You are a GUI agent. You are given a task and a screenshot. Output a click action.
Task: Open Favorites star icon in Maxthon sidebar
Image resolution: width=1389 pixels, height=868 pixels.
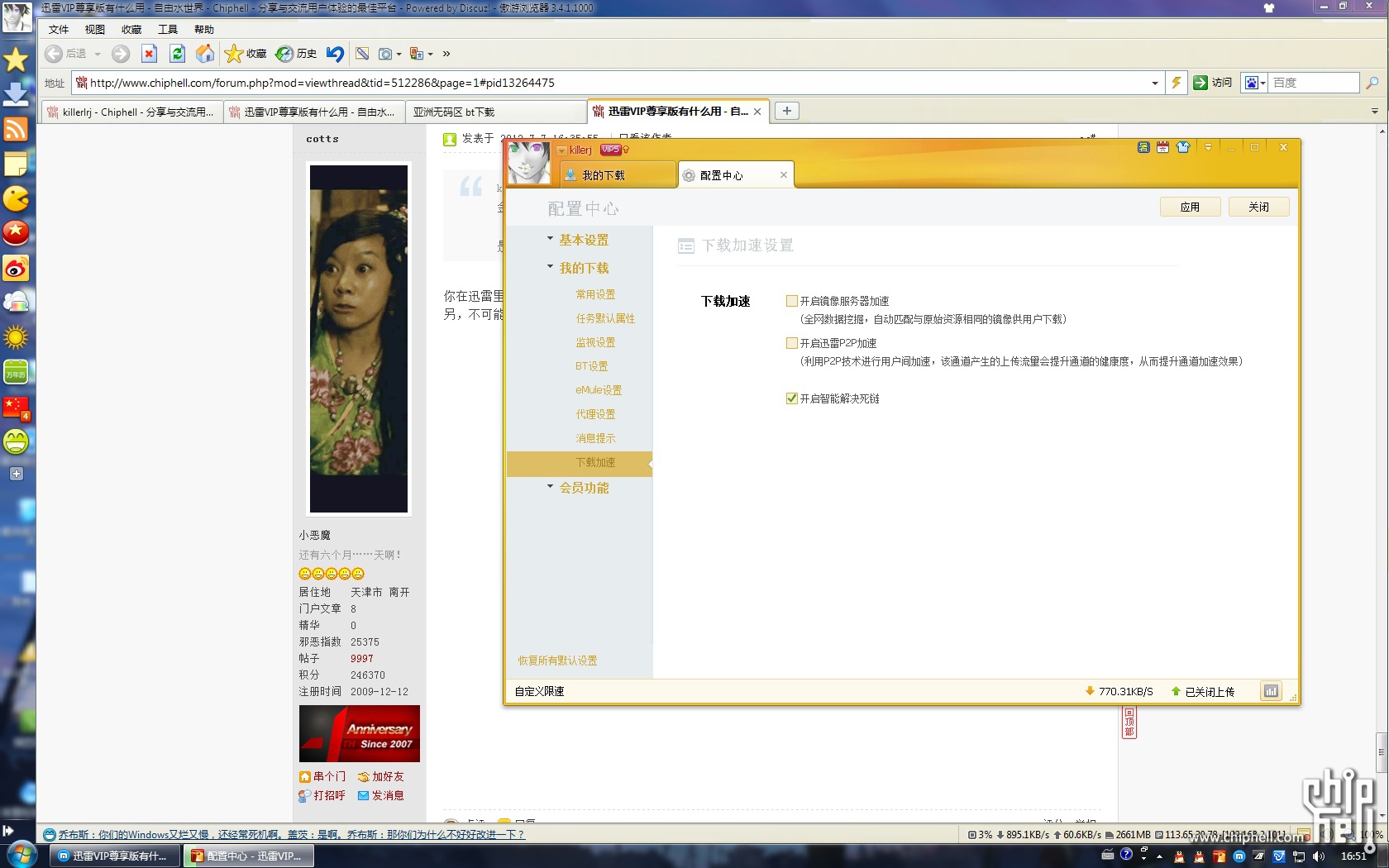[x=16, y=60]
